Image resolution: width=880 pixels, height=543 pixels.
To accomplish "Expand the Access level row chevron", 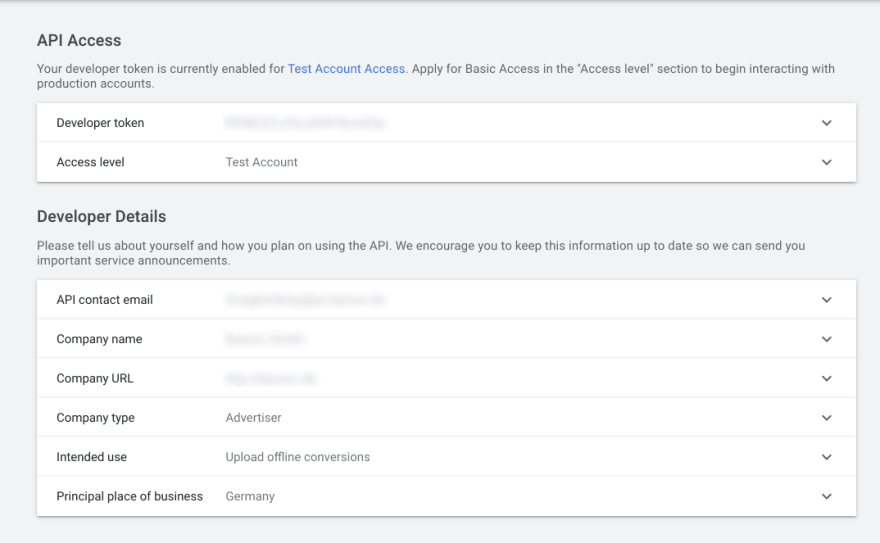I will pyautogui.click(x=826, y=162).
